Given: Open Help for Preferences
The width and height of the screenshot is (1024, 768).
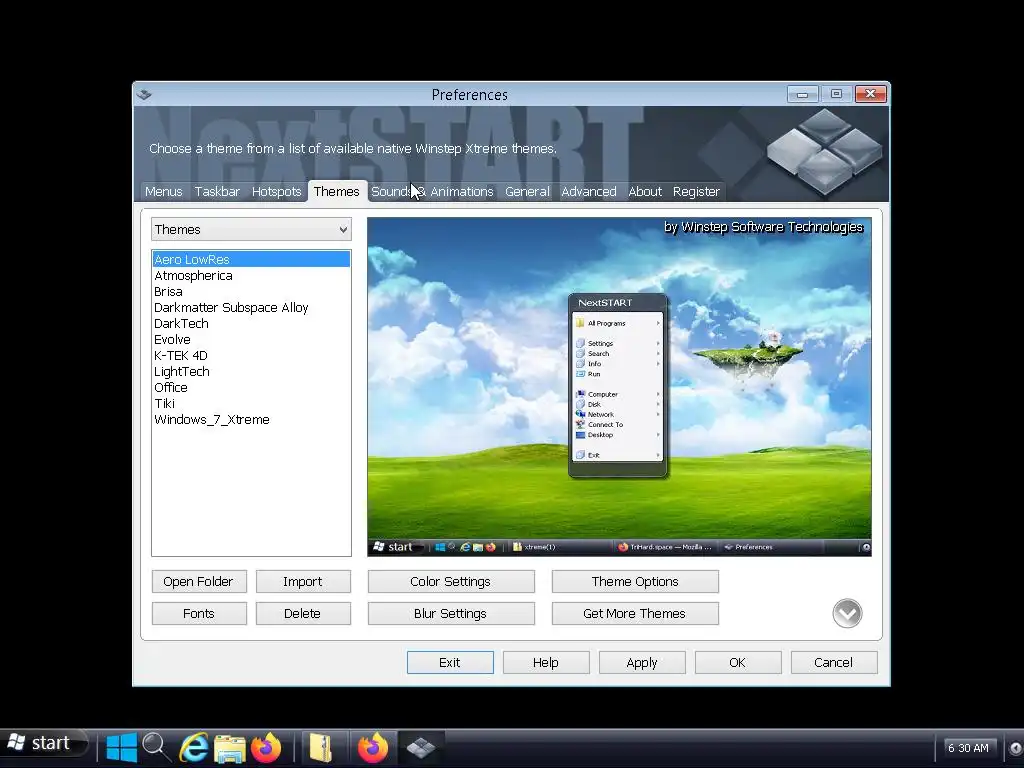Looking at the screenshot, I should [x=546, y=662].
